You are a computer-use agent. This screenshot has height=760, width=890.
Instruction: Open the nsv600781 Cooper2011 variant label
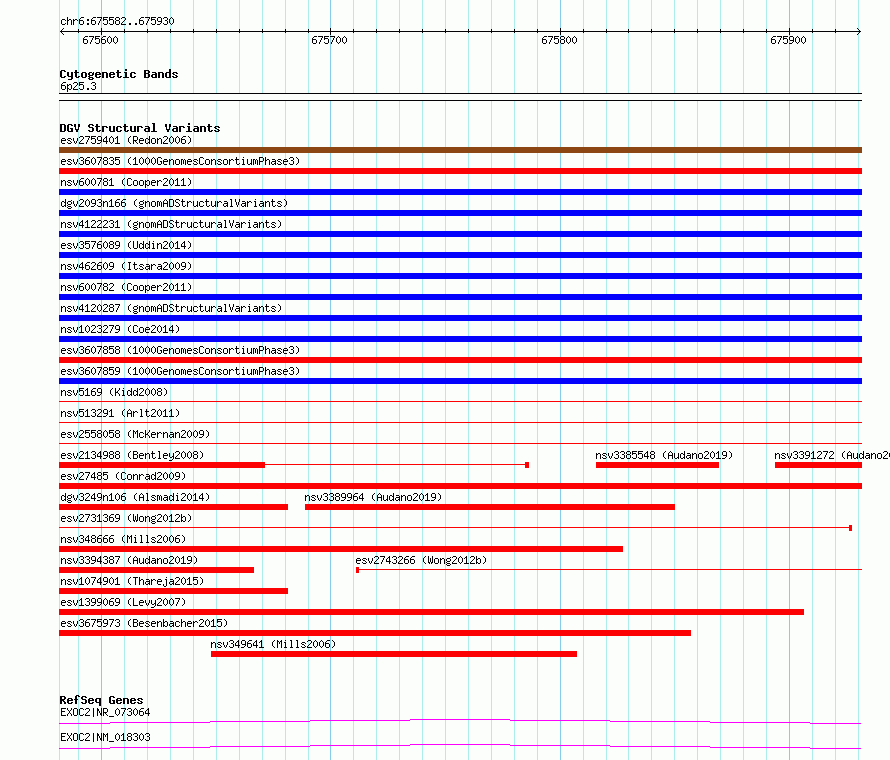point(126,182)
